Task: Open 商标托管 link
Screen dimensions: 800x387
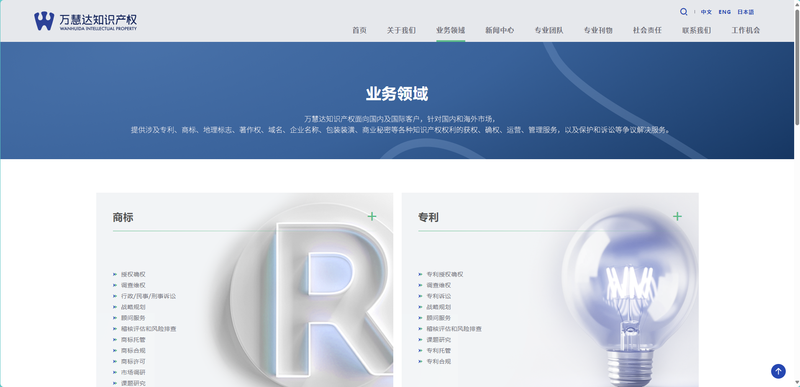Action: (133, 340)
